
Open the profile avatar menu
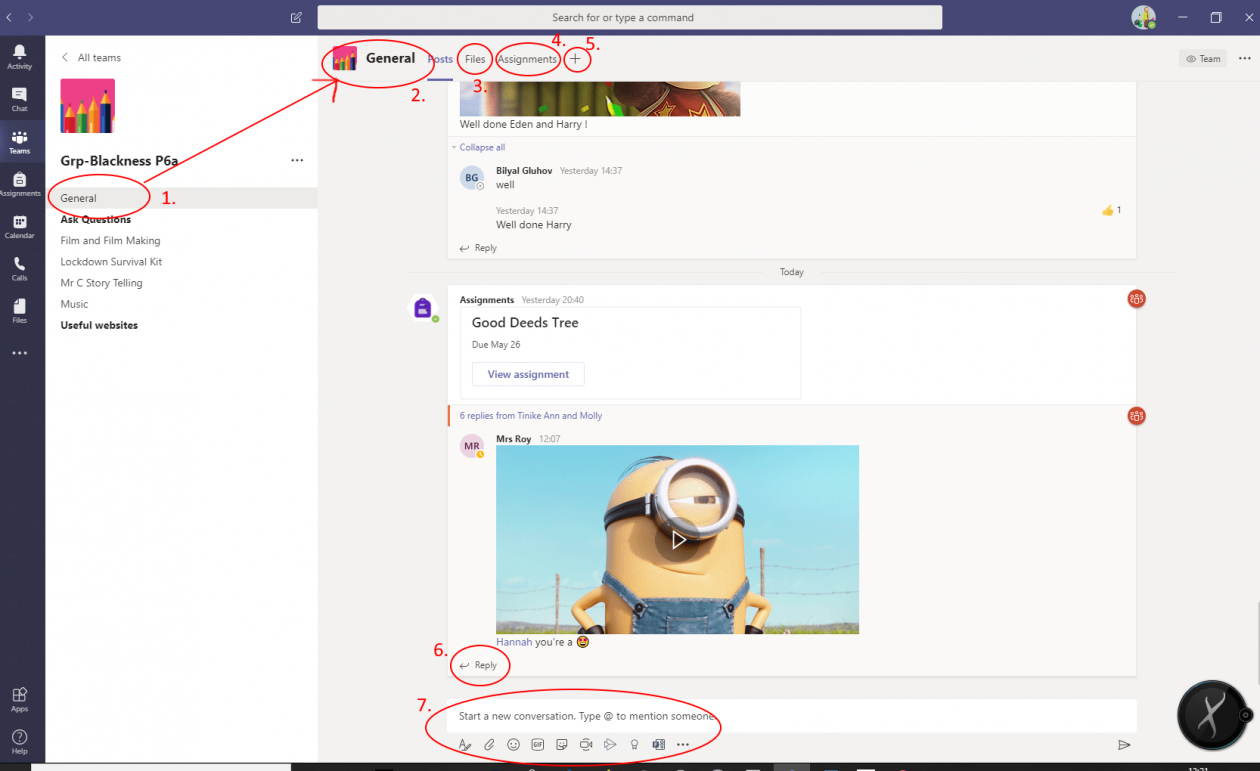tap(1143, 17)
